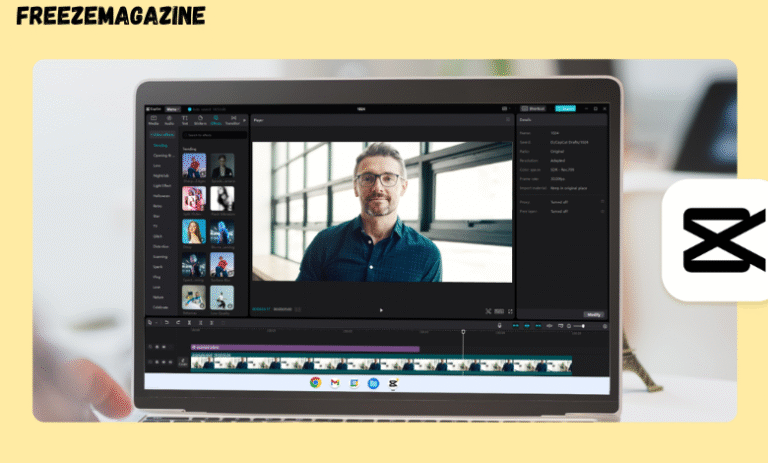This screenshot has height=463, width=768.
Task: Hide the main video track
Action: (x=164, y=362)
